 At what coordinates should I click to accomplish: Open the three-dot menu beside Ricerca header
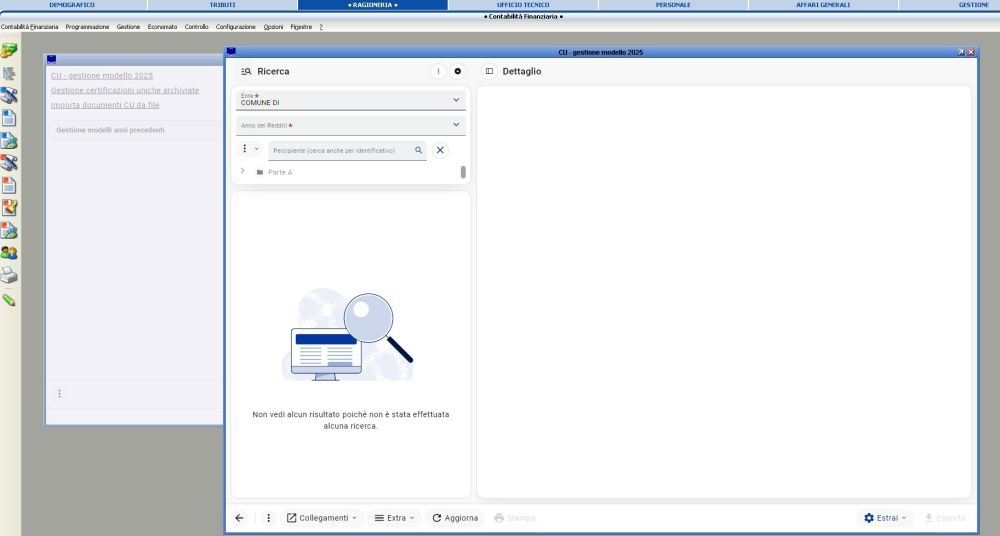(x=438, y=72)
